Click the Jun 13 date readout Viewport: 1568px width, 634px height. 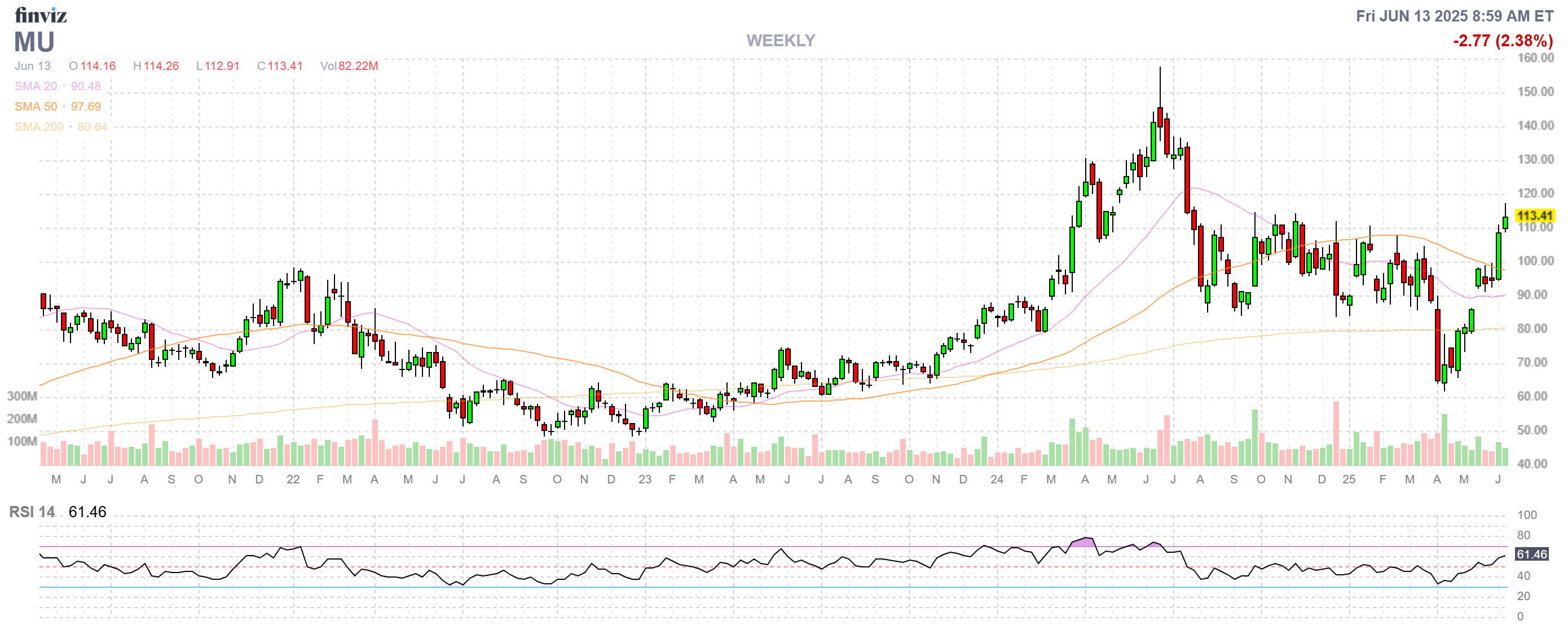click(33, 65)
